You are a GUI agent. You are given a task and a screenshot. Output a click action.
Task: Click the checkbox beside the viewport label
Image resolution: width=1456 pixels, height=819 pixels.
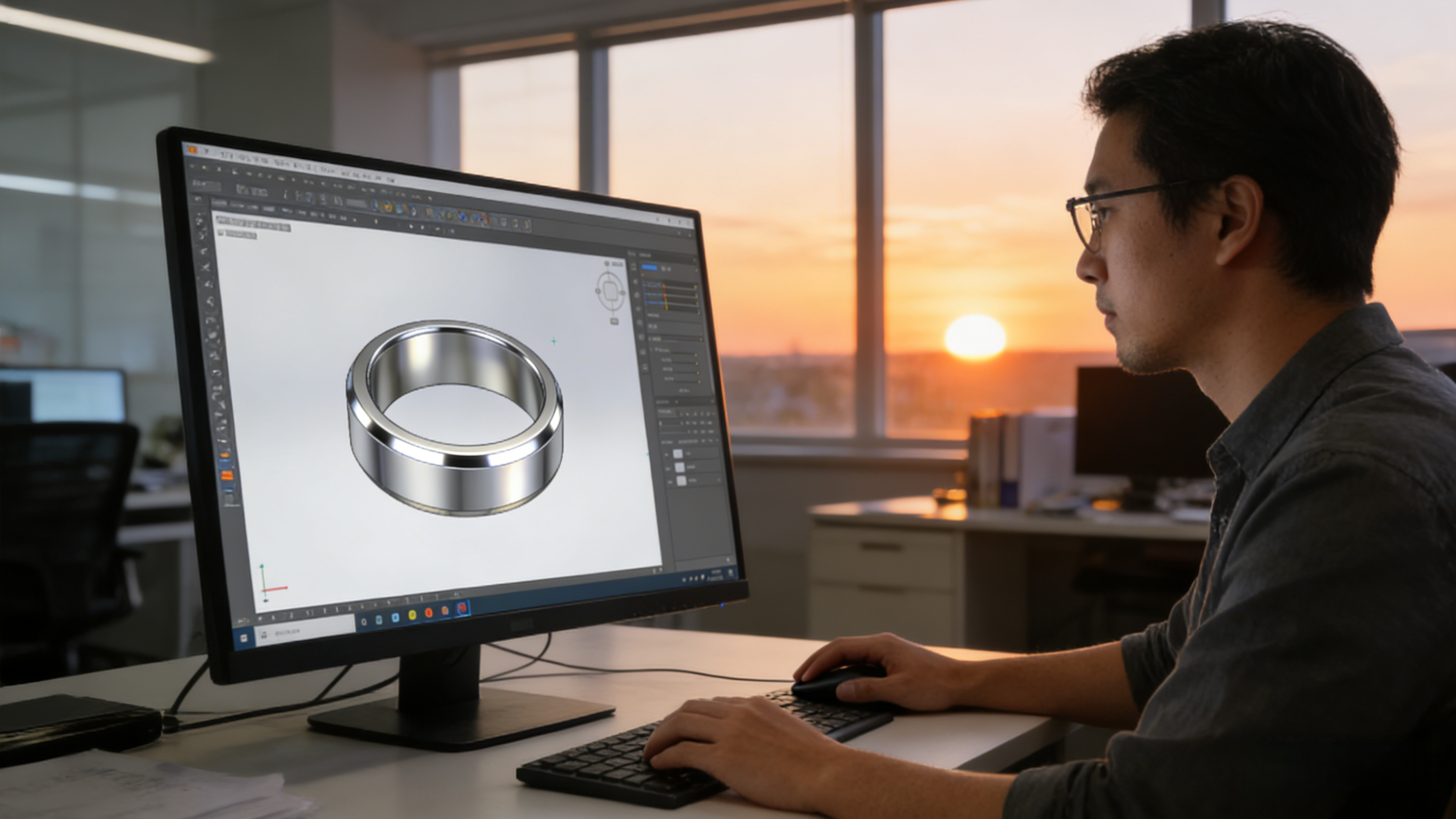[x=221, y=233]
